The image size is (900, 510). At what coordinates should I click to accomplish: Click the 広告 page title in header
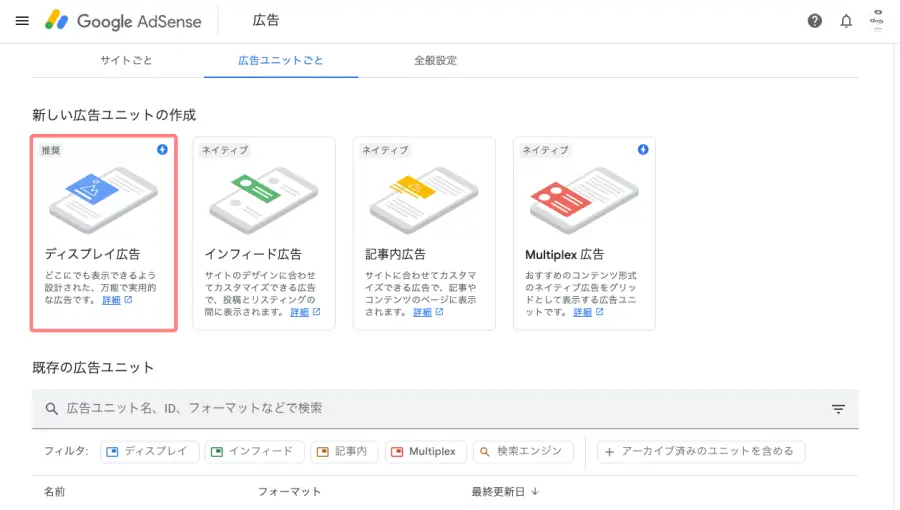[266, 21]
